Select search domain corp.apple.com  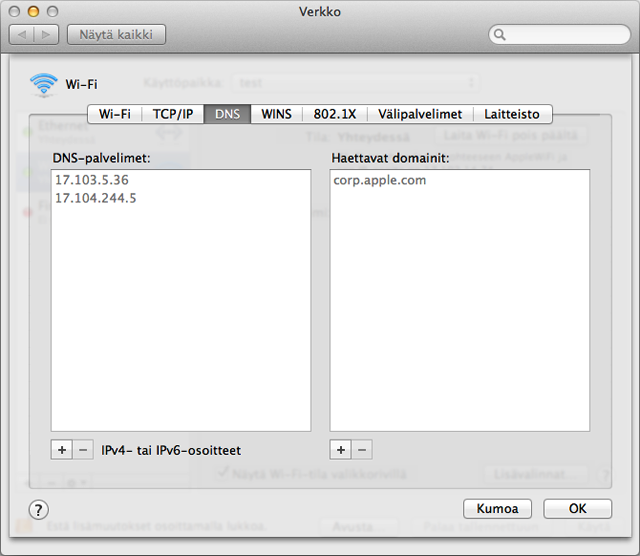click(460, 180)
